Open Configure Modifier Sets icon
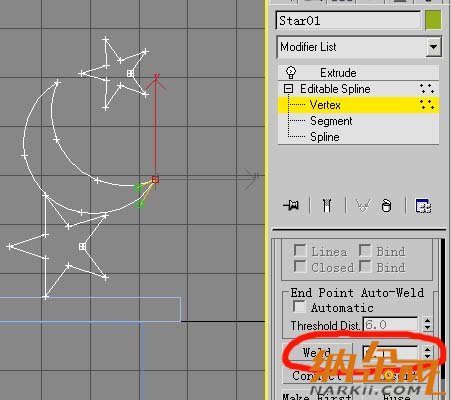The image size is (451, 400). 423,205
